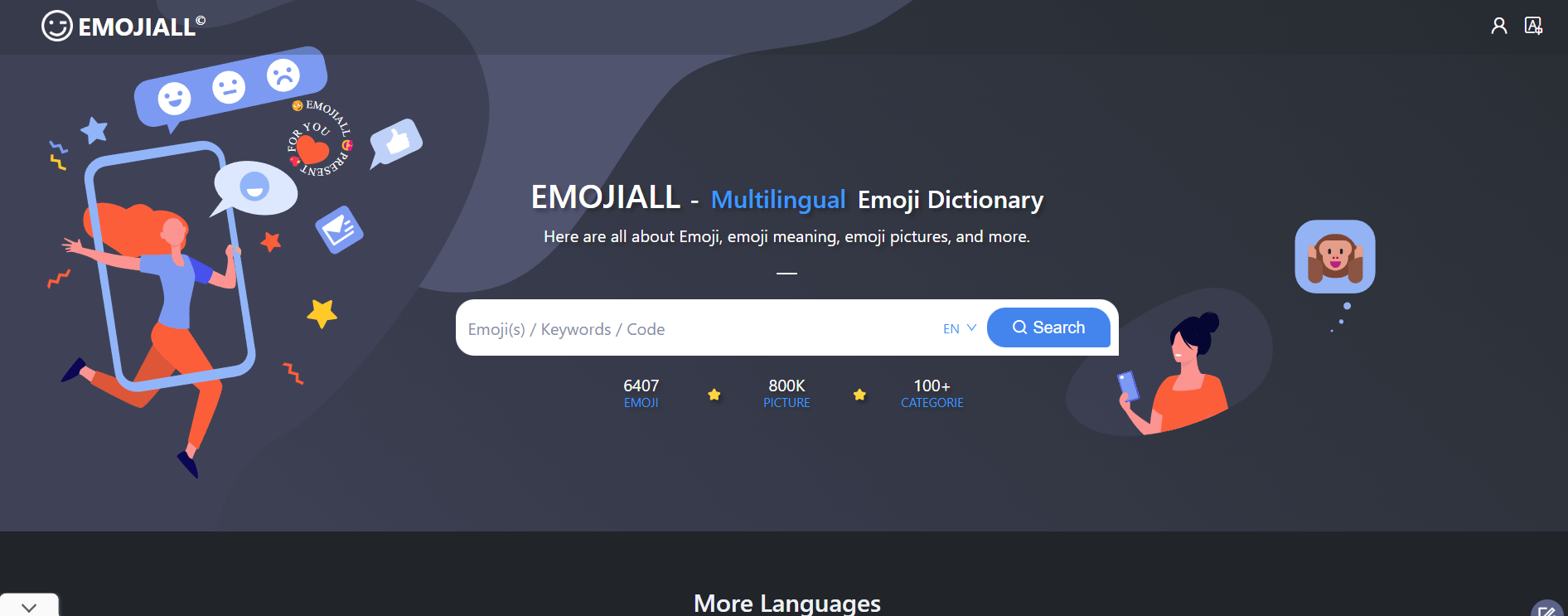Open the 800K PICTURE link

coord(786,394)
